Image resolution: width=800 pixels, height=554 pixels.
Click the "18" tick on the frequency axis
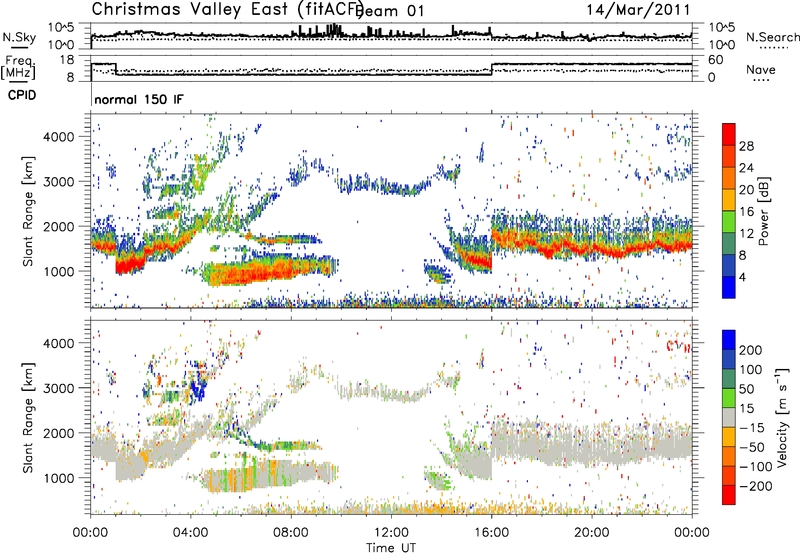coord(67,60)
